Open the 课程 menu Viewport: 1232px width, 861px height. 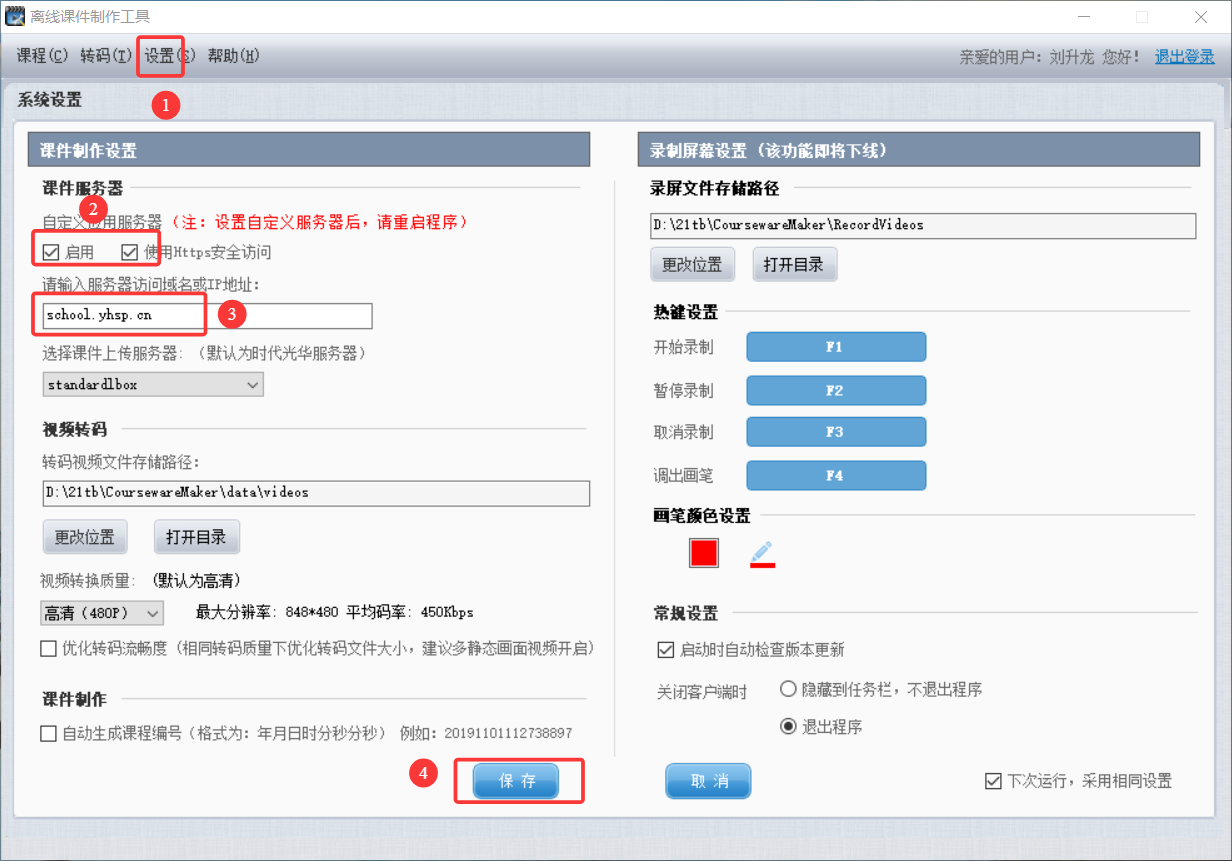pyautogui.click(x=42, y=56)
